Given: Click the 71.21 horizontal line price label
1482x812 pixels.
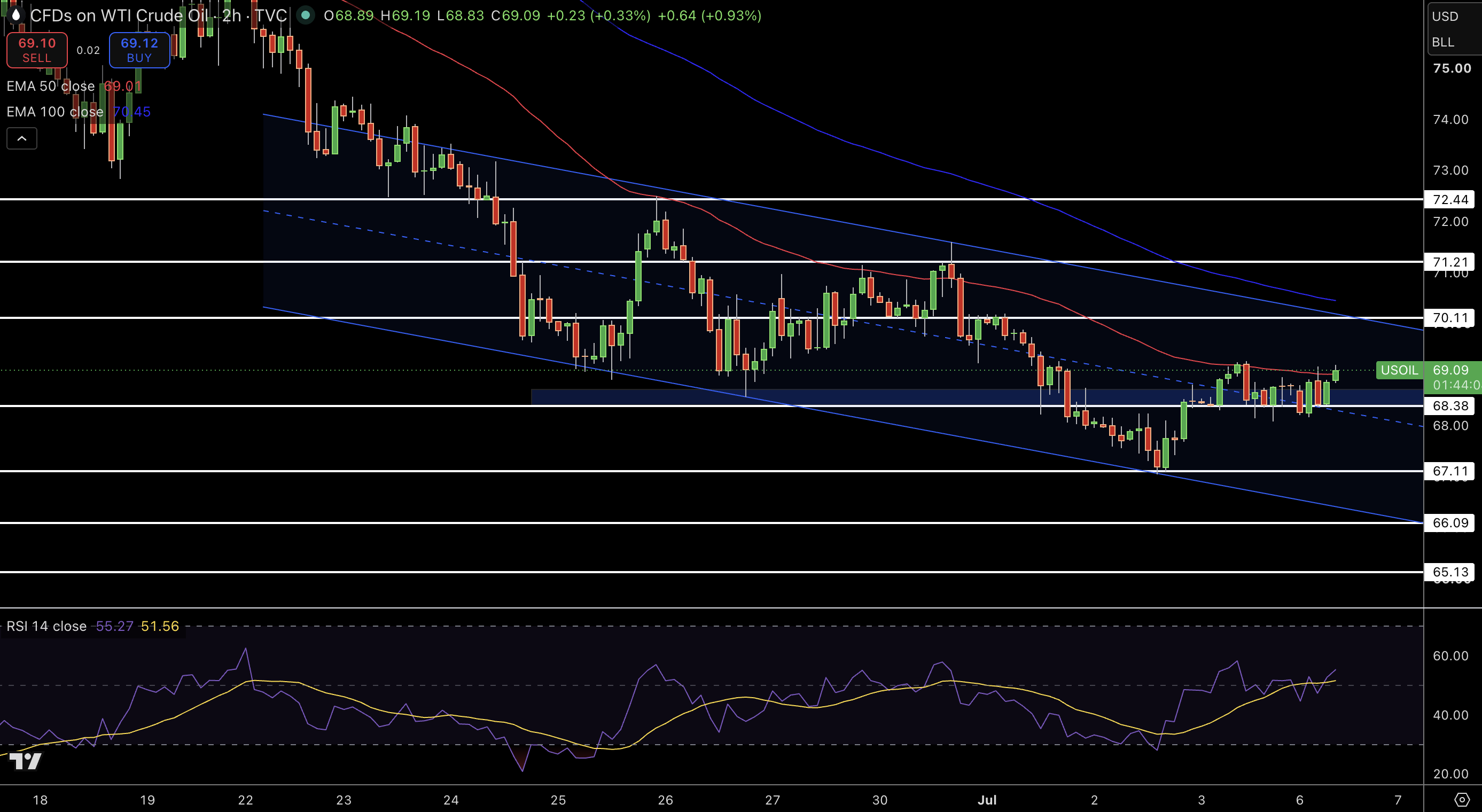Looking at the screenshot, I should click(x=1450, y=262).
